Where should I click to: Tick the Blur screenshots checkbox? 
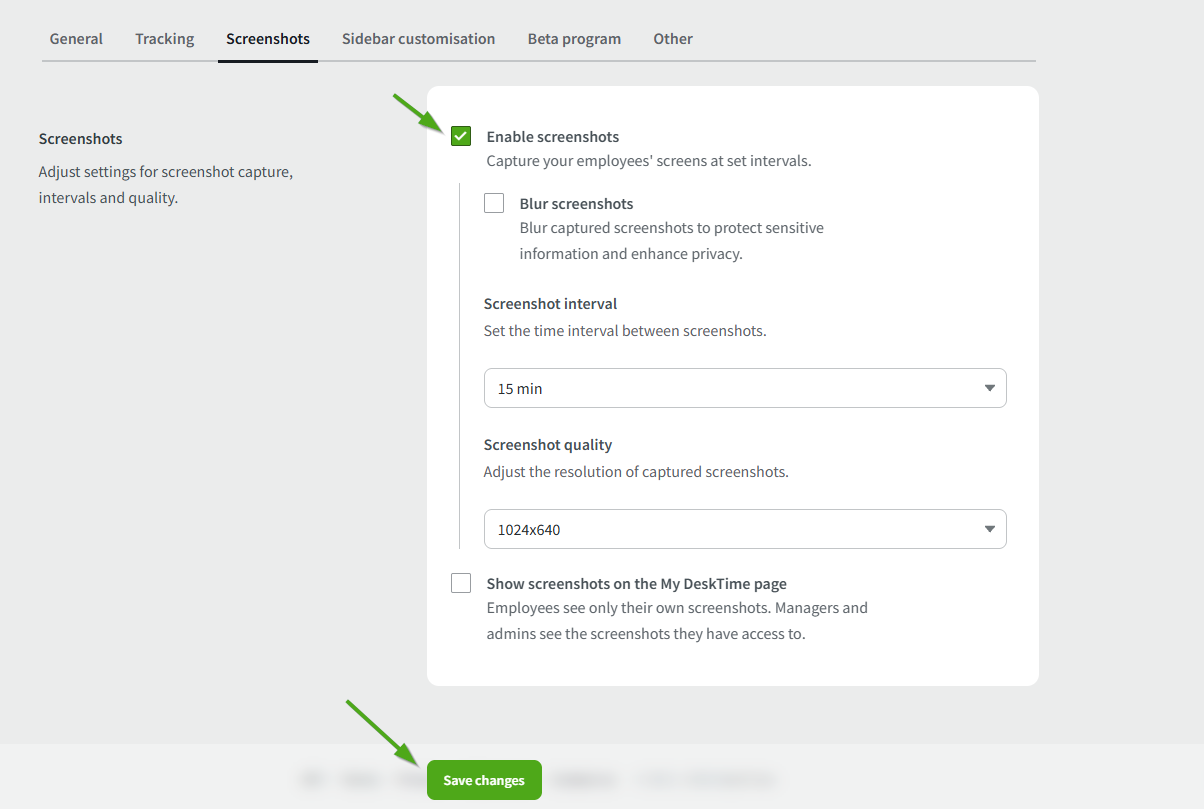pyautogui.click(x=494, y=203)
